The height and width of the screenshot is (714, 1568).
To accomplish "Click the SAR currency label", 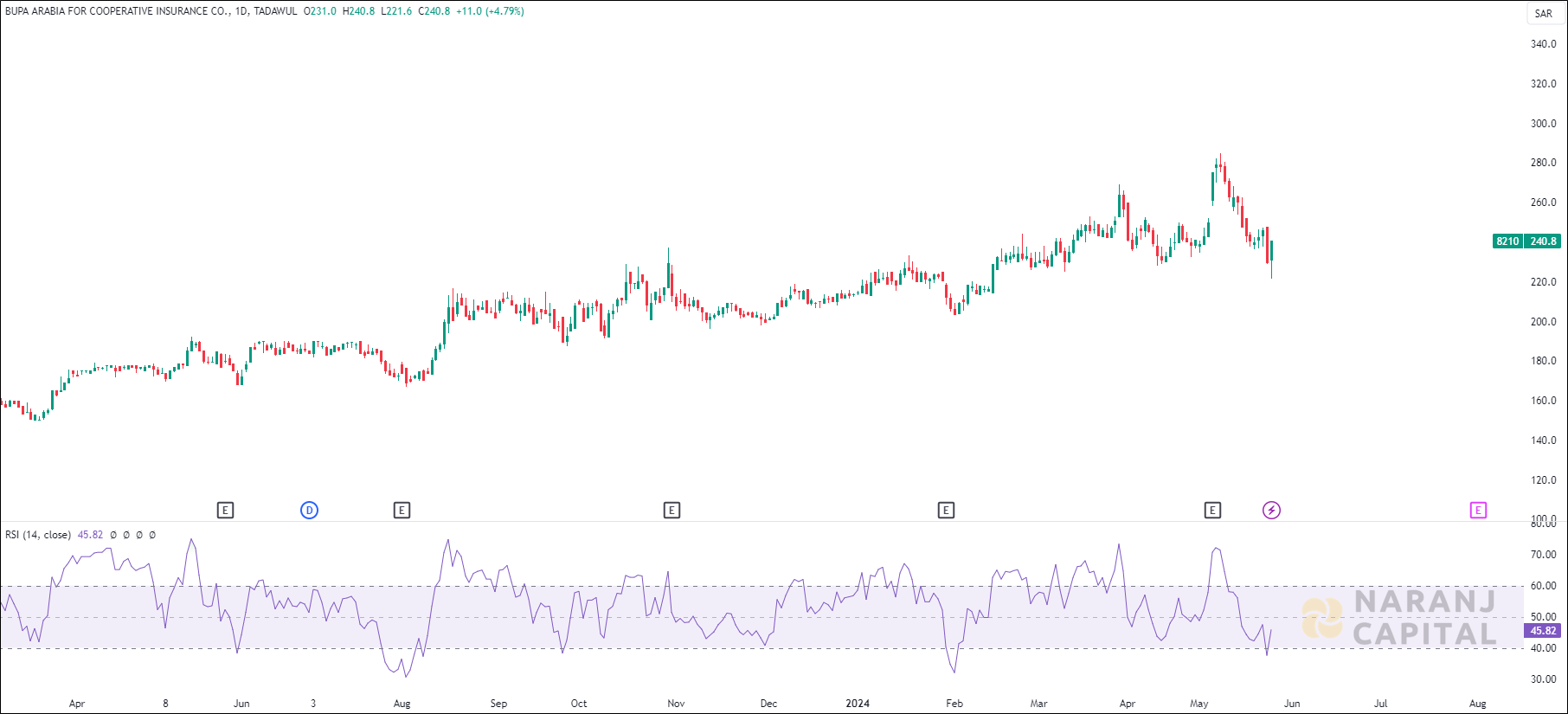I will 1543,14.
